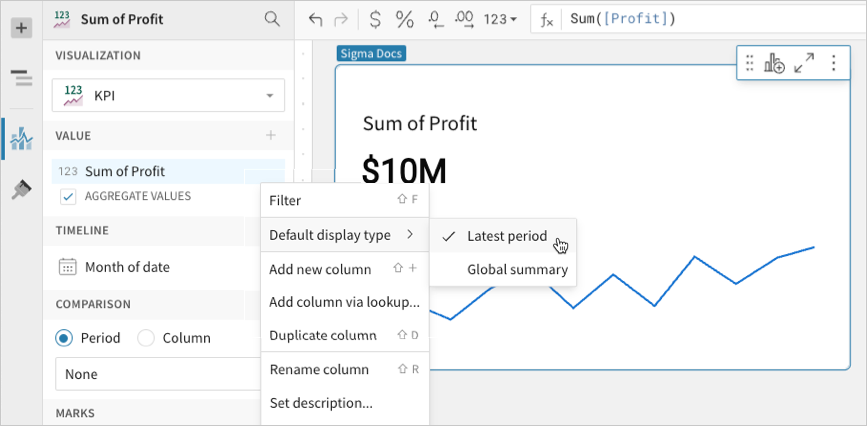Add a value using the plus button

point(270,135)
